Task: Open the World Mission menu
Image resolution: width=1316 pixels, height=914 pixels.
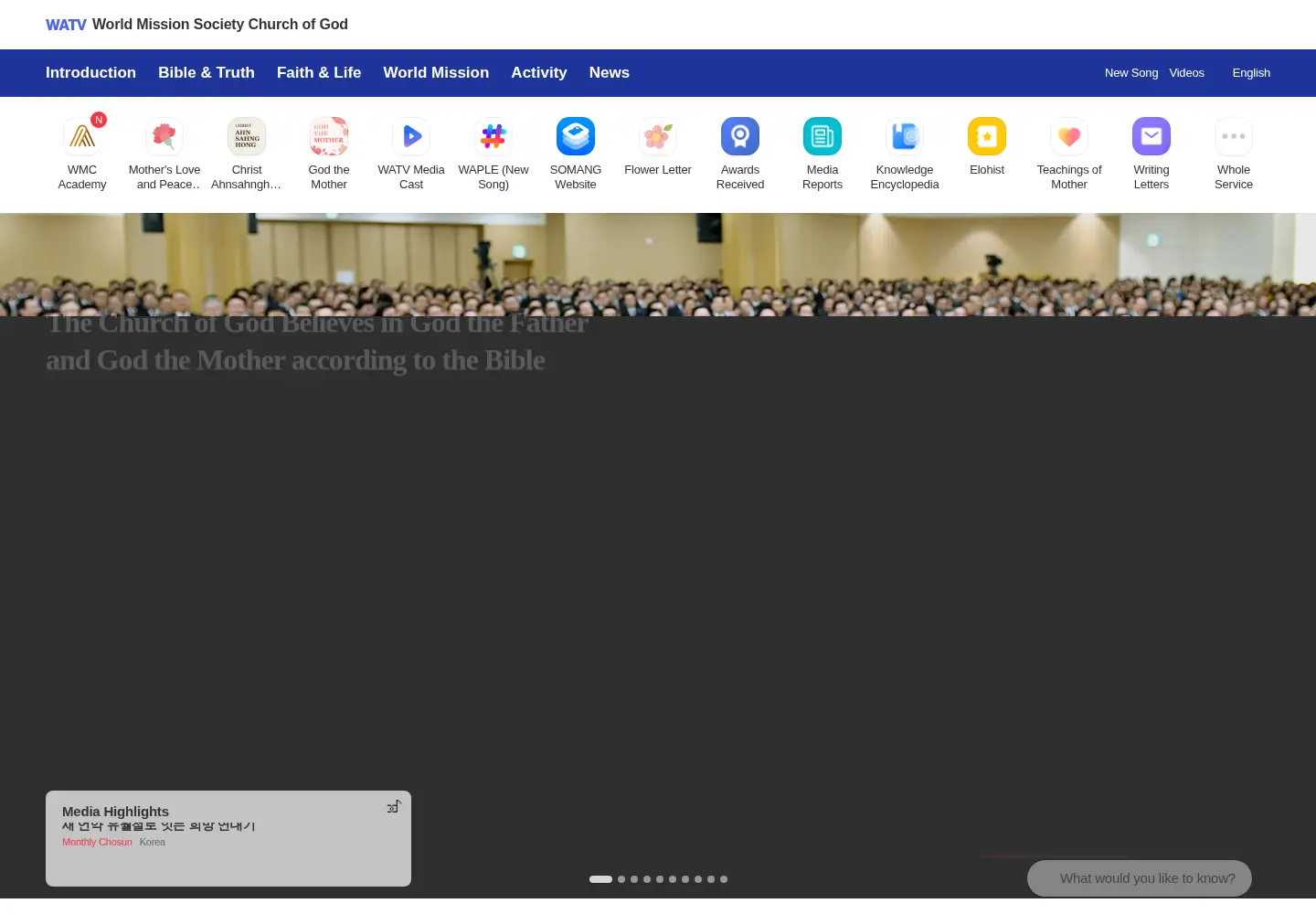Action: [x=436, y=73]
